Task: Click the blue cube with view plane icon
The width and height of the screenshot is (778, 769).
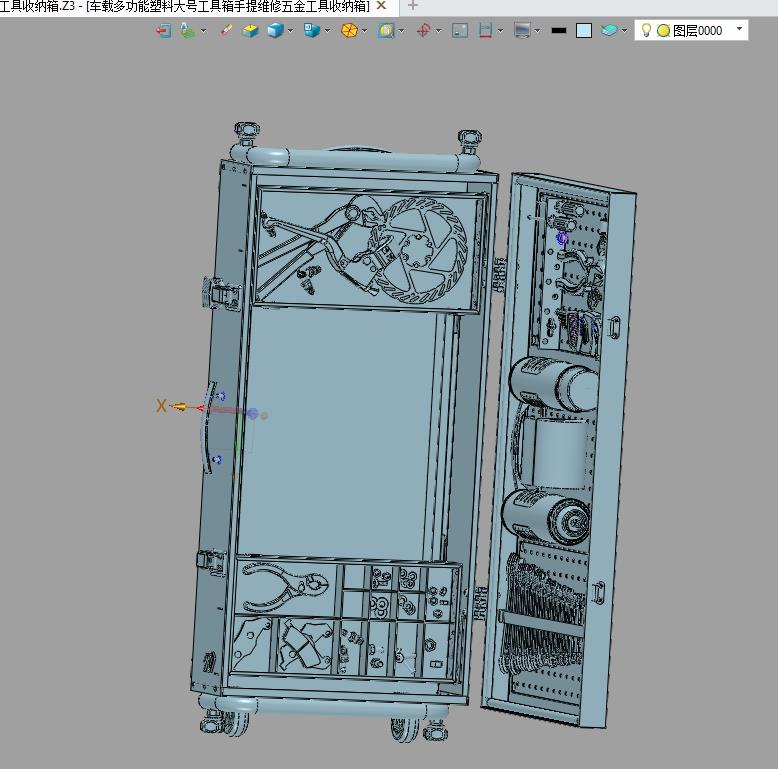Action: click(x=312, y=31)
